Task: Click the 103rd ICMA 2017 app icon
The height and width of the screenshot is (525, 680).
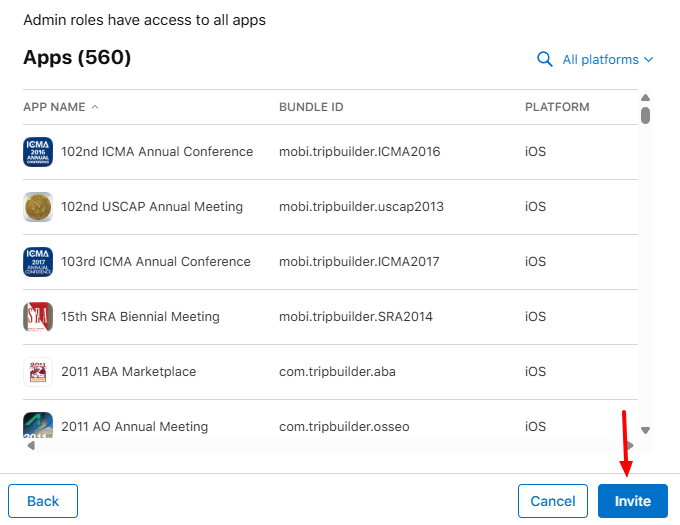Action: [38, 262]
